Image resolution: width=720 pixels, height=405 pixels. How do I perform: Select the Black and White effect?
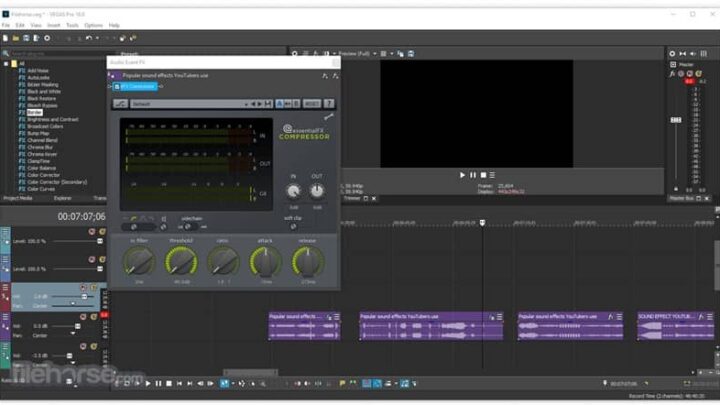click(44, 91)
